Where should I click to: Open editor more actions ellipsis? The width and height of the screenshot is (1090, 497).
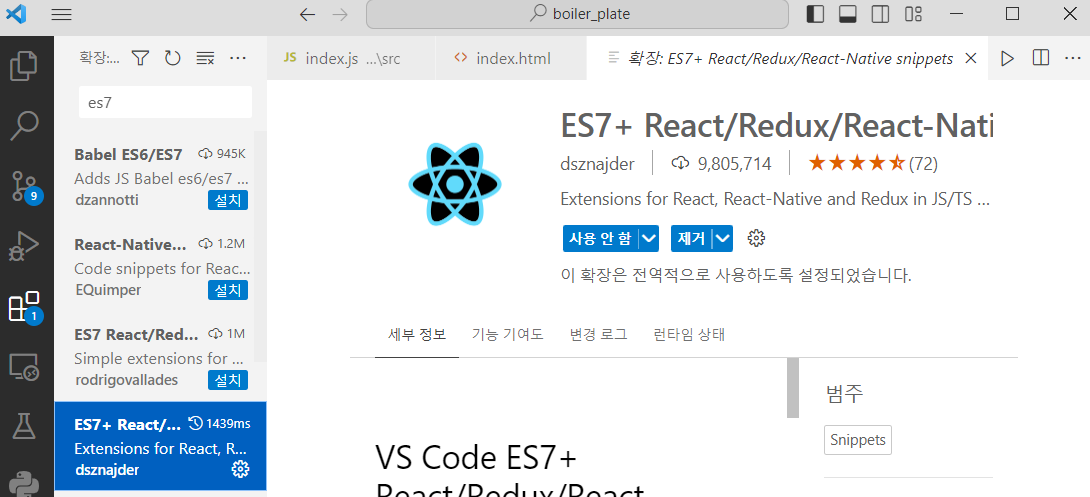pos(1073,58)
